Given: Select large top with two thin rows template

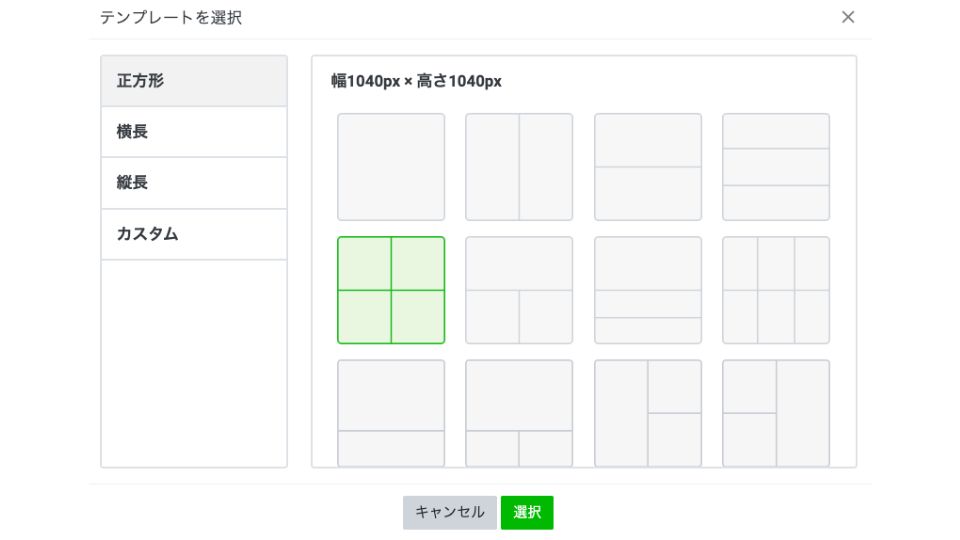Looking at the screenshot, I should click(x=648, y=290).
